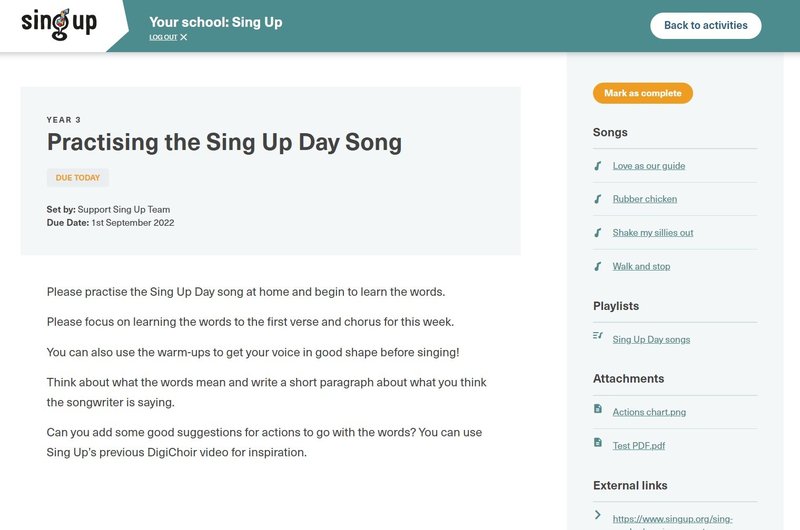
Task: Expand the external link chevron arrow
Action: 597,516
